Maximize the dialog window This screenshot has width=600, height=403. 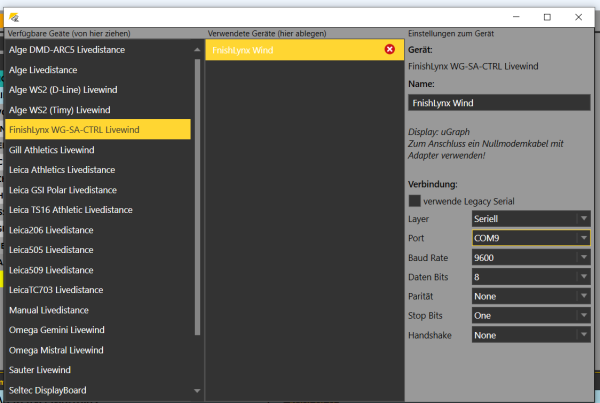tap(547, 17)
